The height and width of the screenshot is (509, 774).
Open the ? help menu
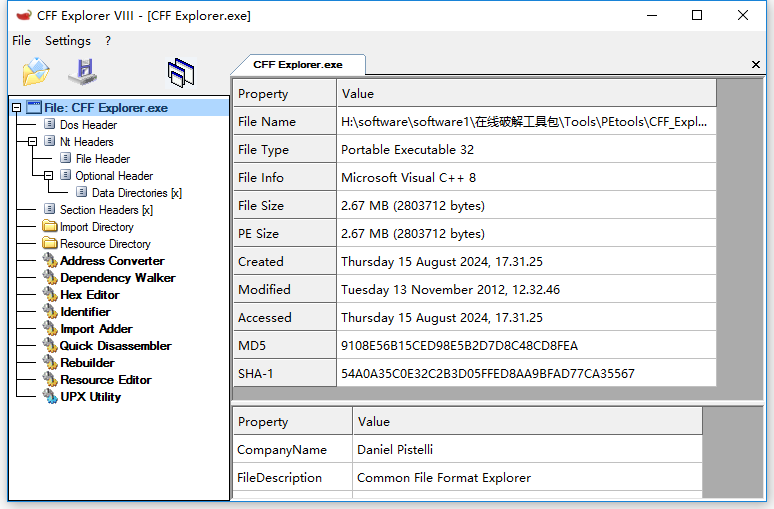click(108, 40)
